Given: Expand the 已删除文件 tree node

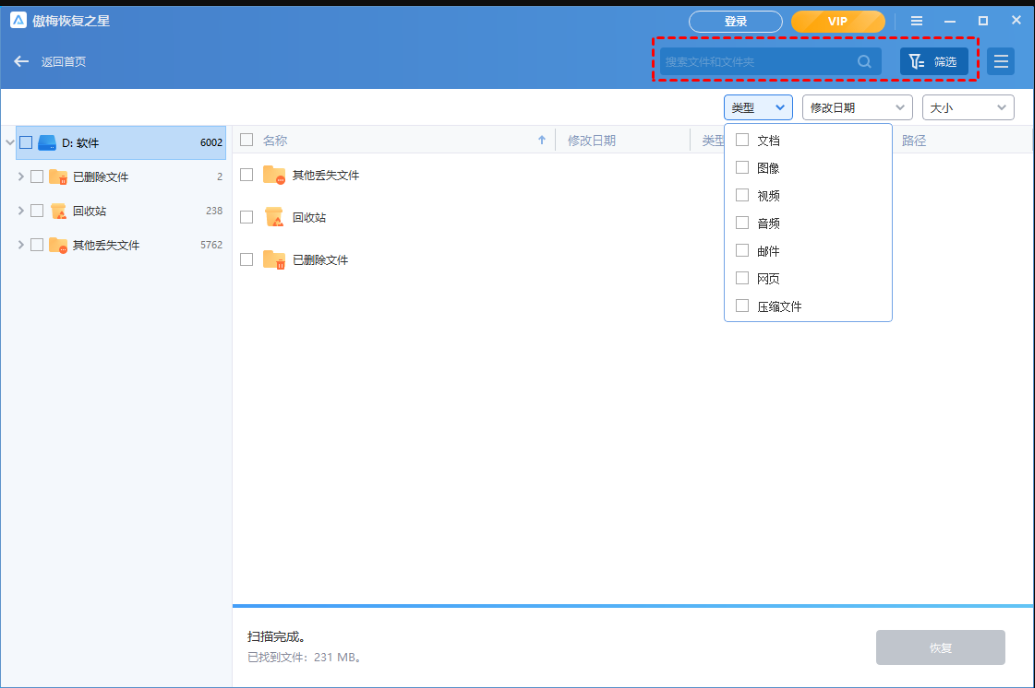Looking at the screenshot, I should (x=20, y=176).
